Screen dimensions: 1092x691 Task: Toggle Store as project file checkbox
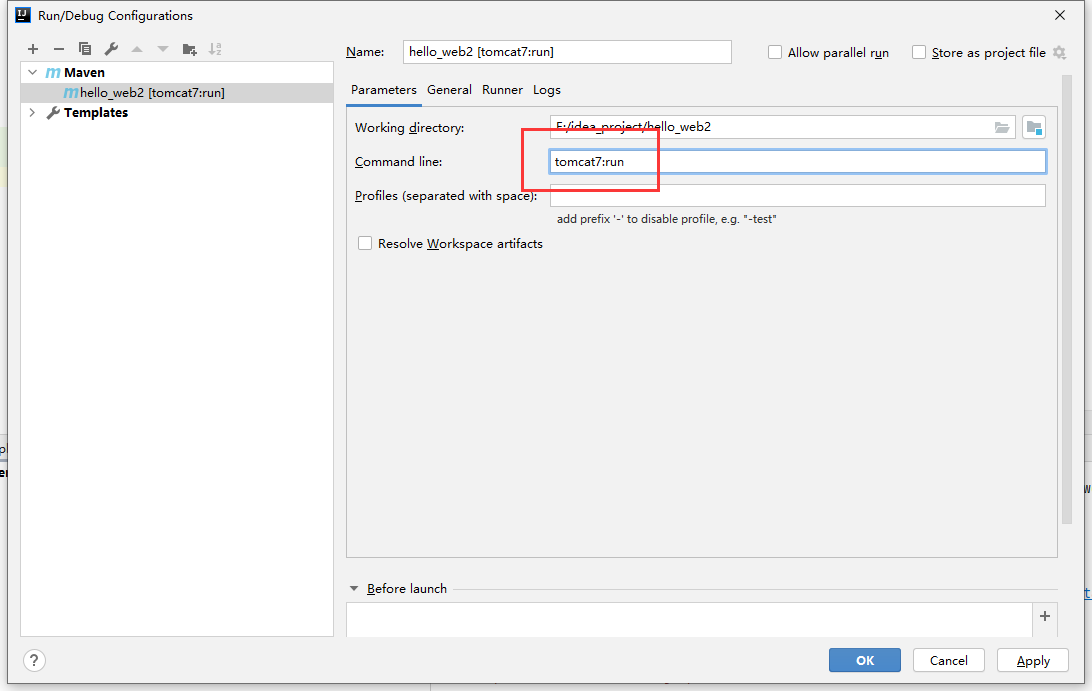click(919, 52)
